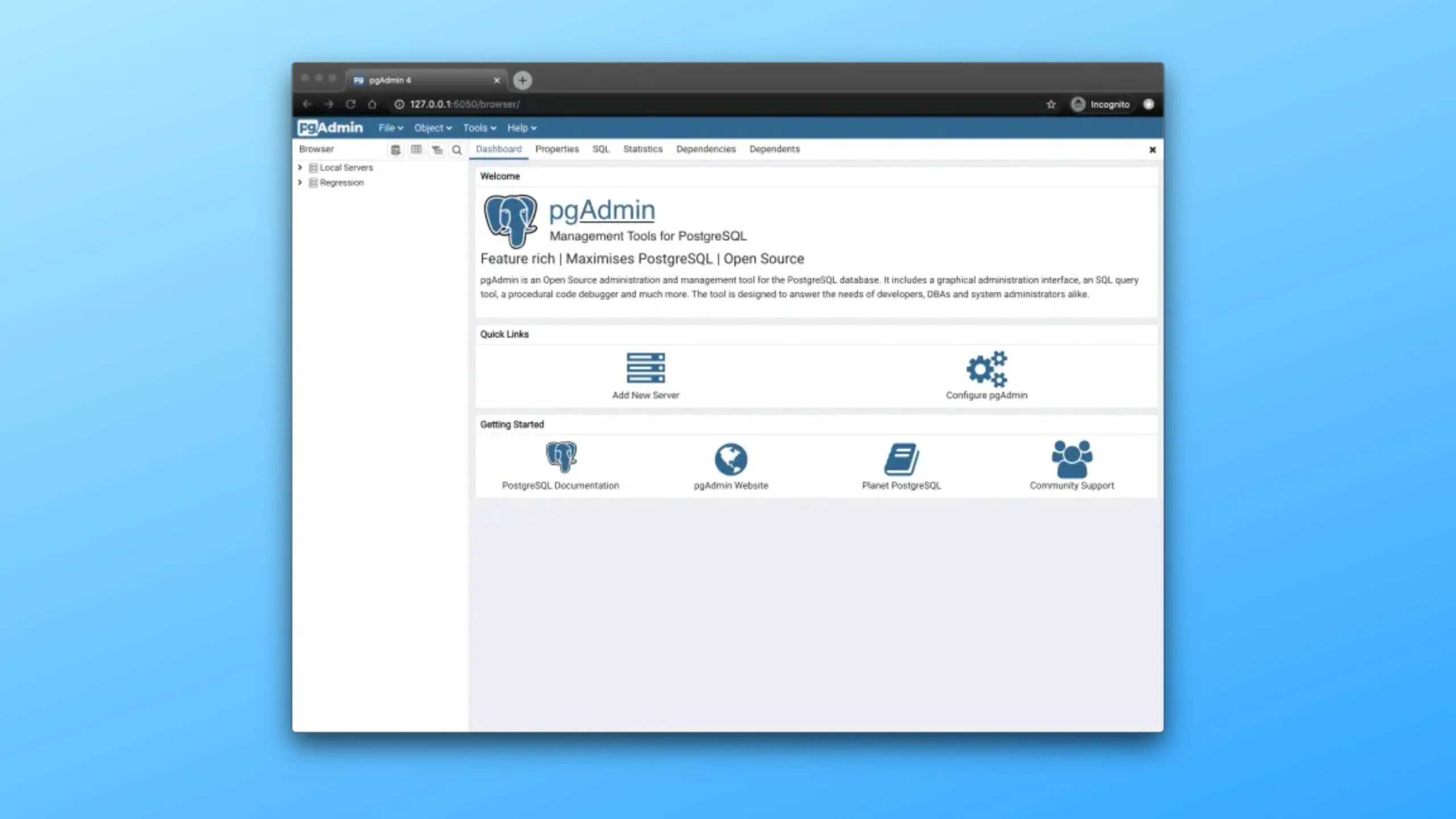Viewport: 1456px width, 819px height.
Task: Click the pgAdmin logo in header
Action: point(330,127)
